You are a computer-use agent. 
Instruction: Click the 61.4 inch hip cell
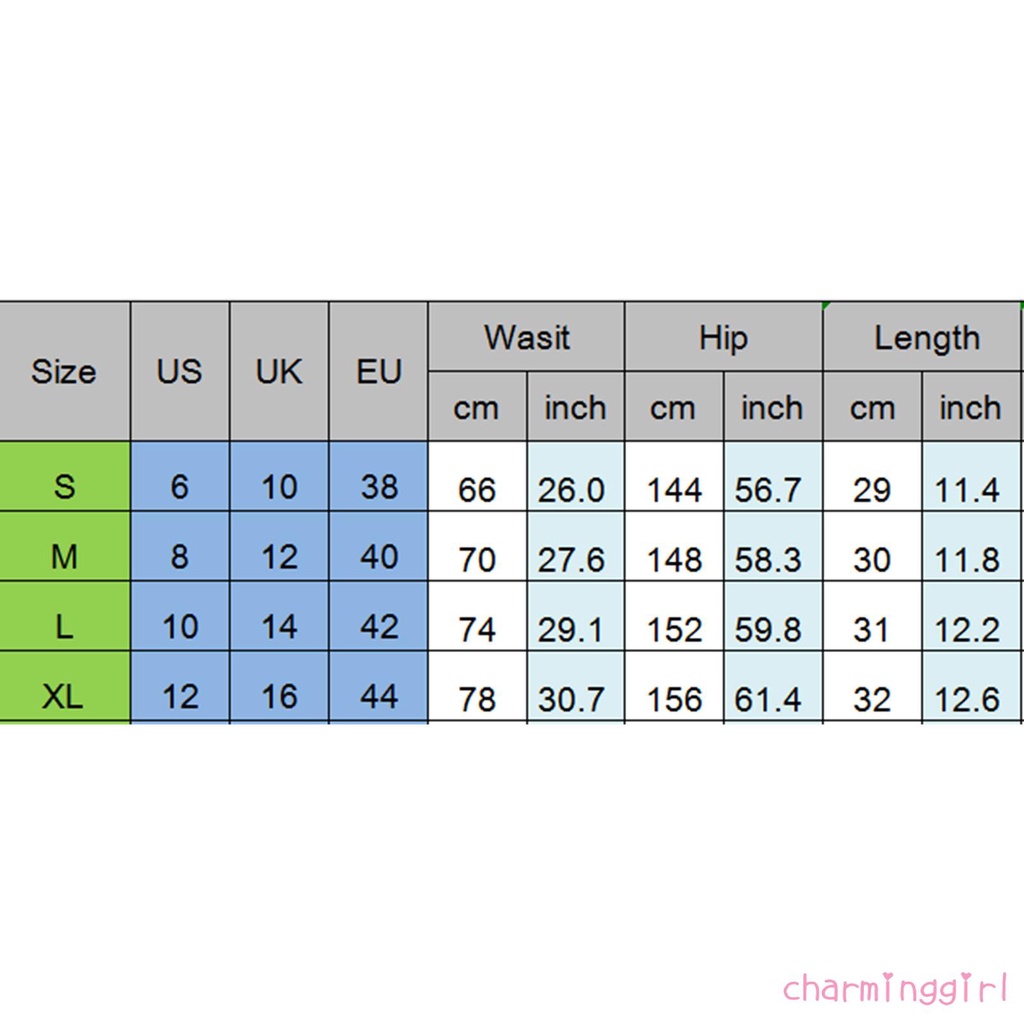click(768, 699)
